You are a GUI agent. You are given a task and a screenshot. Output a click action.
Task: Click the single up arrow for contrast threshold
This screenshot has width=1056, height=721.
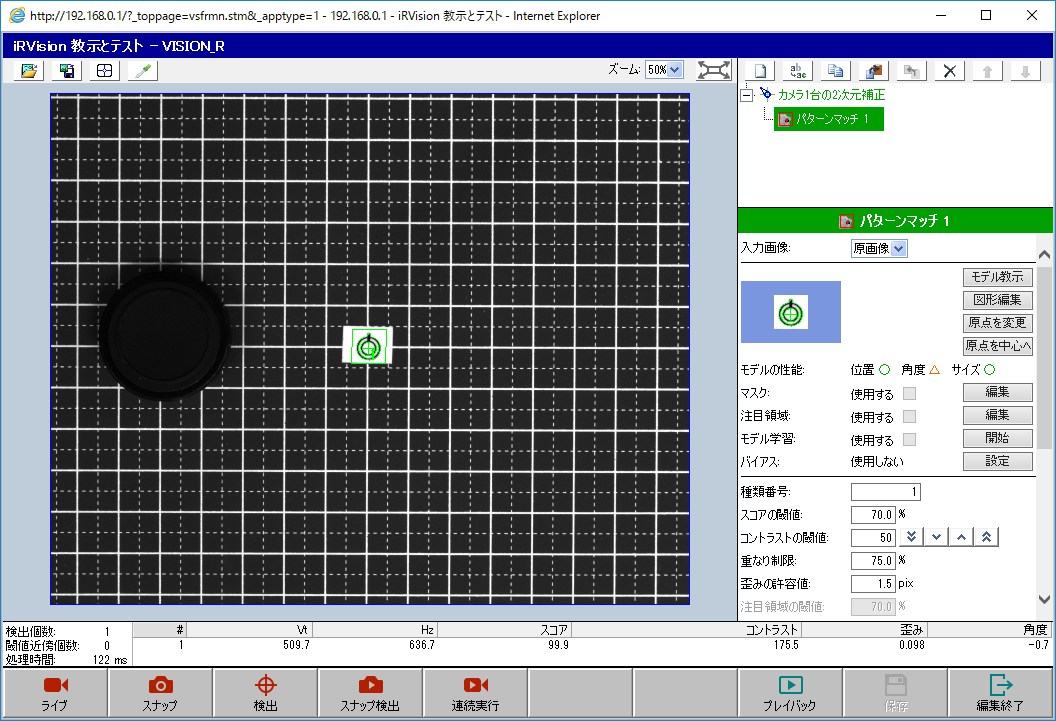(x=961, y=538)
